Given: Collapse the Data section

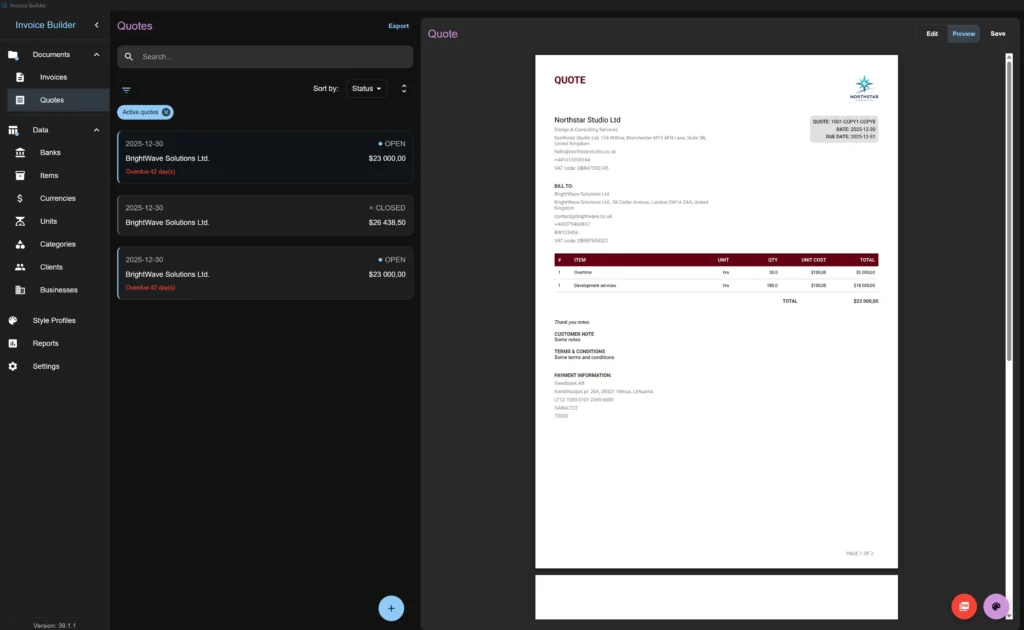Looking at the screenshot, I should (x=97, y=129).
